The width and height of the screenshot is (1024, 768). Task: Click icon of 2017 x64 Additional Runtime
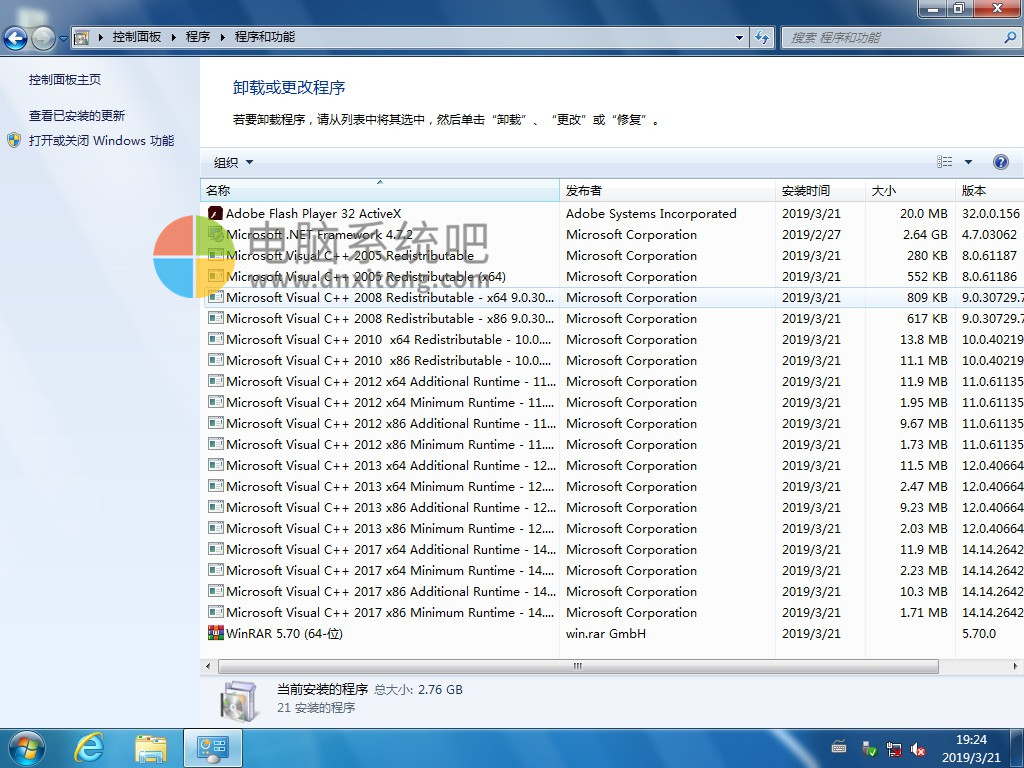click(215, 548)
